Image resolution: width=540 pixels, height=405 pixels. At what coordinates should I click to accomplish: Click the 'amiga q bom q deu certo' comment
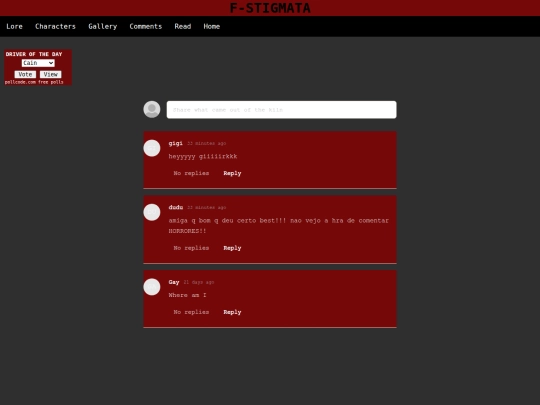point(278,226)
